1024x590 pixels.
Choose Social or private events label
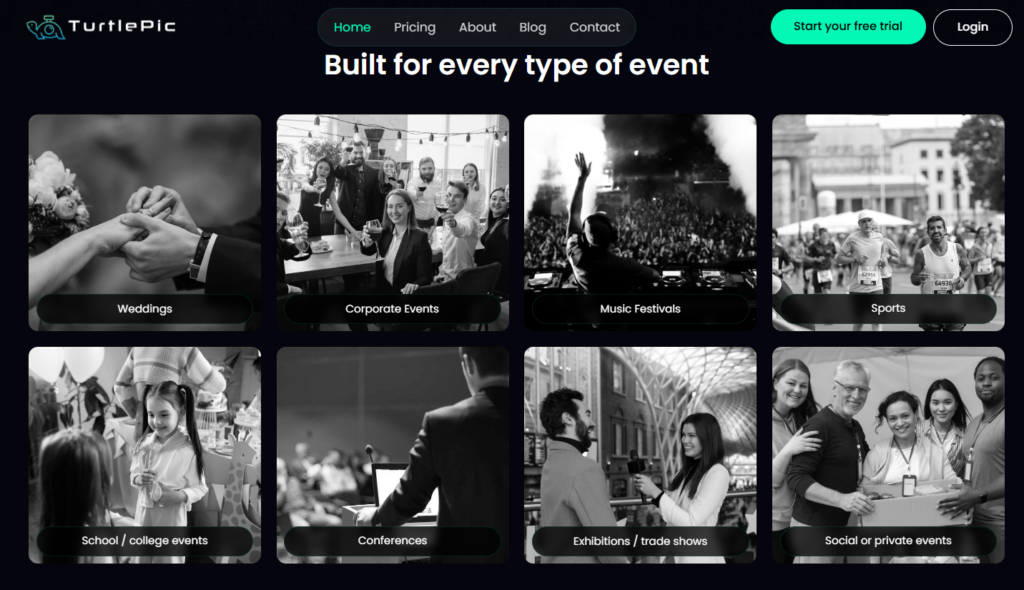888,540
